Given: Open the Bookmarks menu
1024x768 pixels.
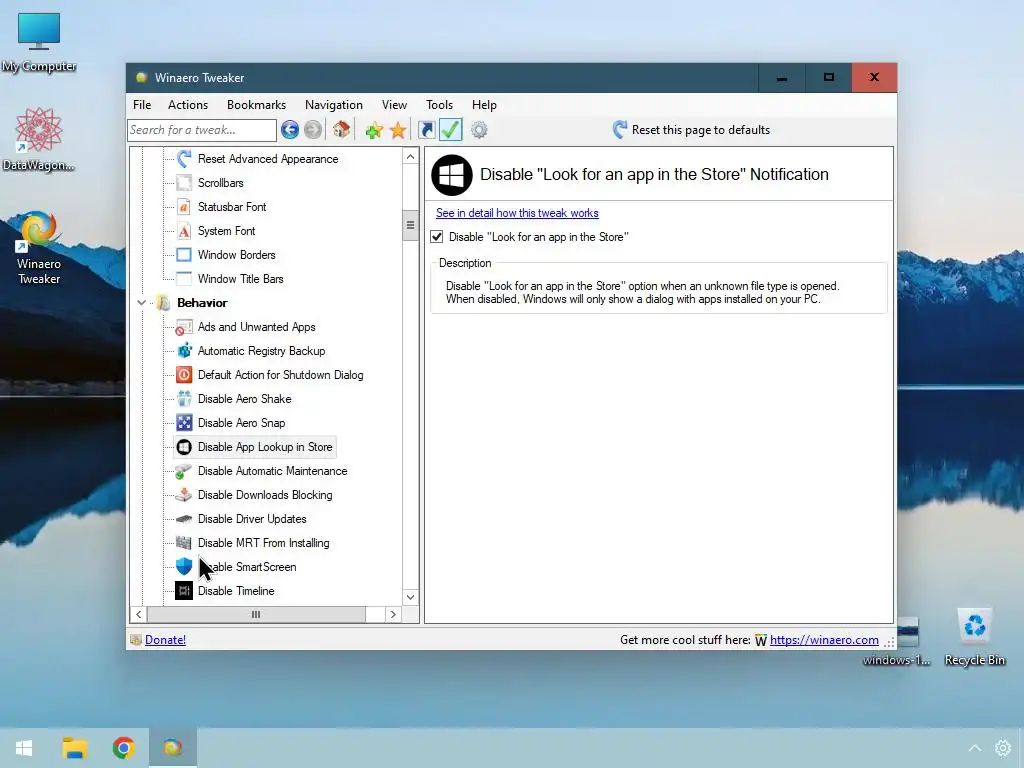Looking at the screenshot, I should pyautogui.click(x=256, y=104).
